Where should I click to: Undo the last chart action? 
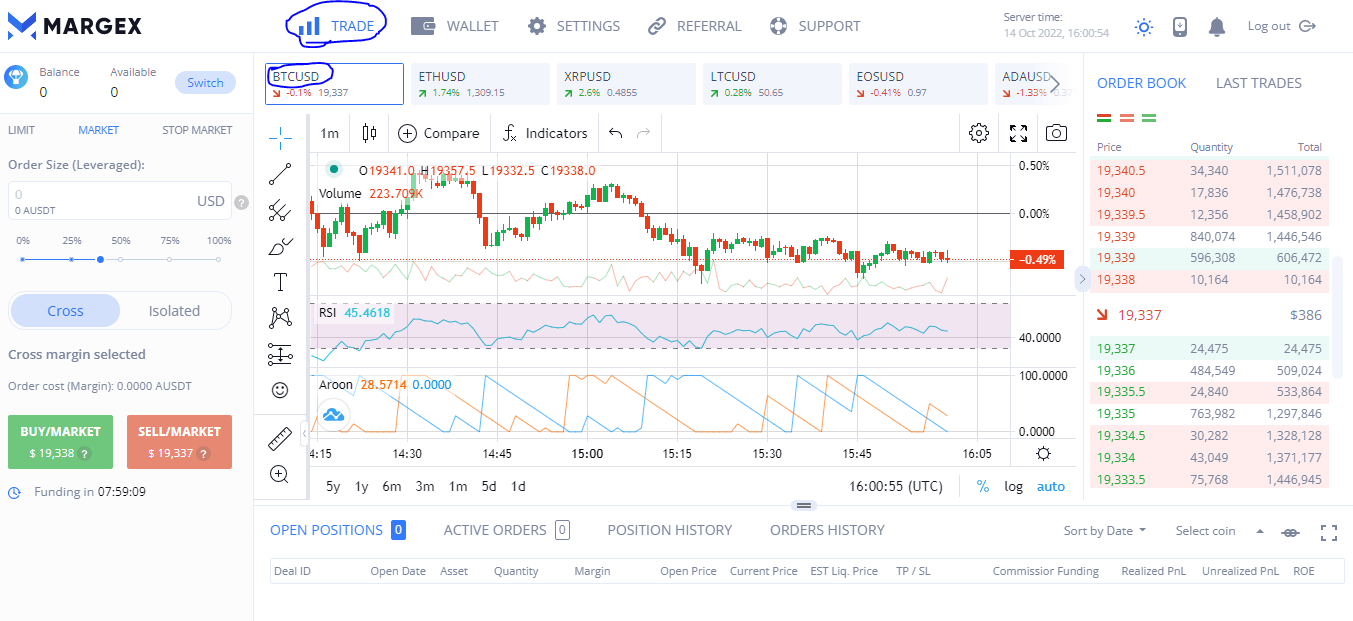pos(616,133)
